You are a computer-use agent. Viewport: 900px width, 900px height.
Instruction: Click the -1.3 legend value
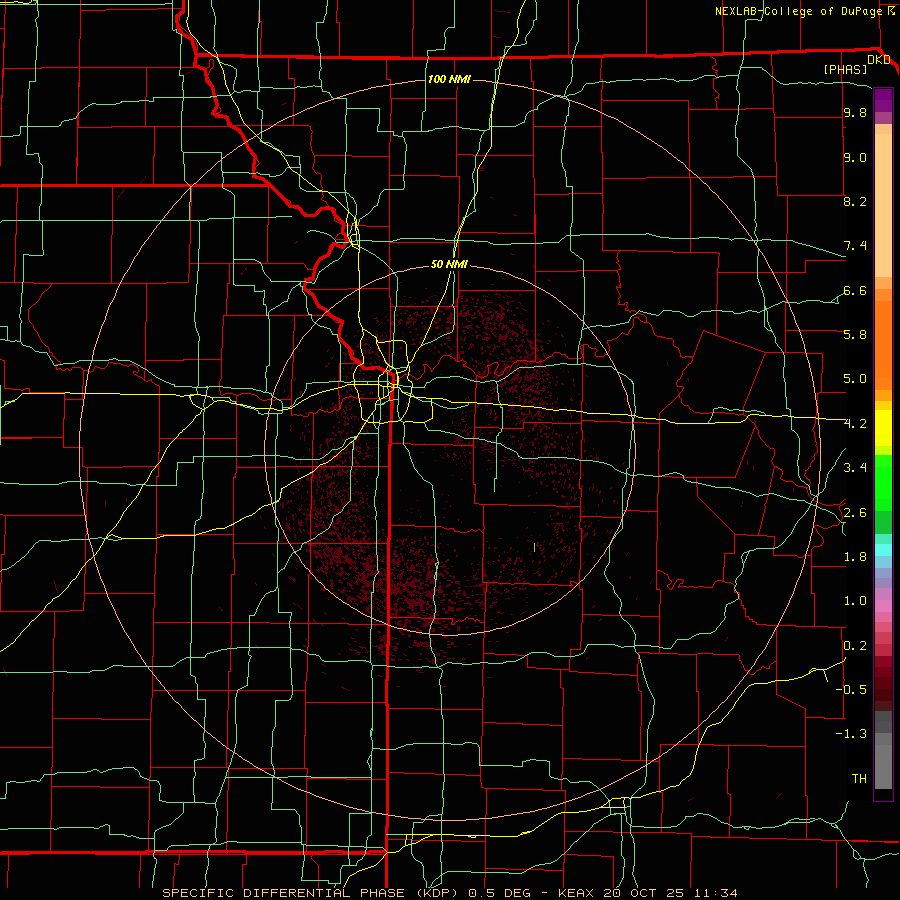click(x=851, y=734)
